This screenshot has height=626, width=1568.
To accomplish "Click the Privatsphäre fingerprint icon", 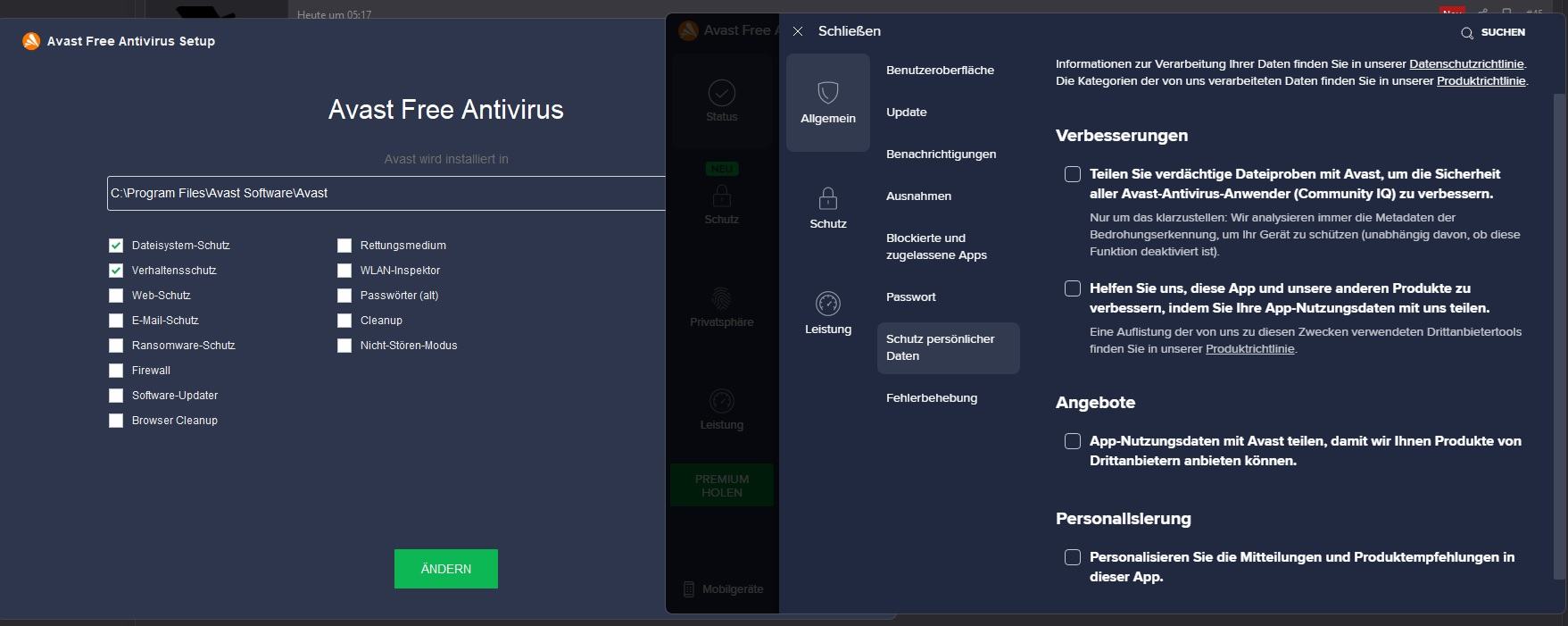I will click(x=721, y=298).
